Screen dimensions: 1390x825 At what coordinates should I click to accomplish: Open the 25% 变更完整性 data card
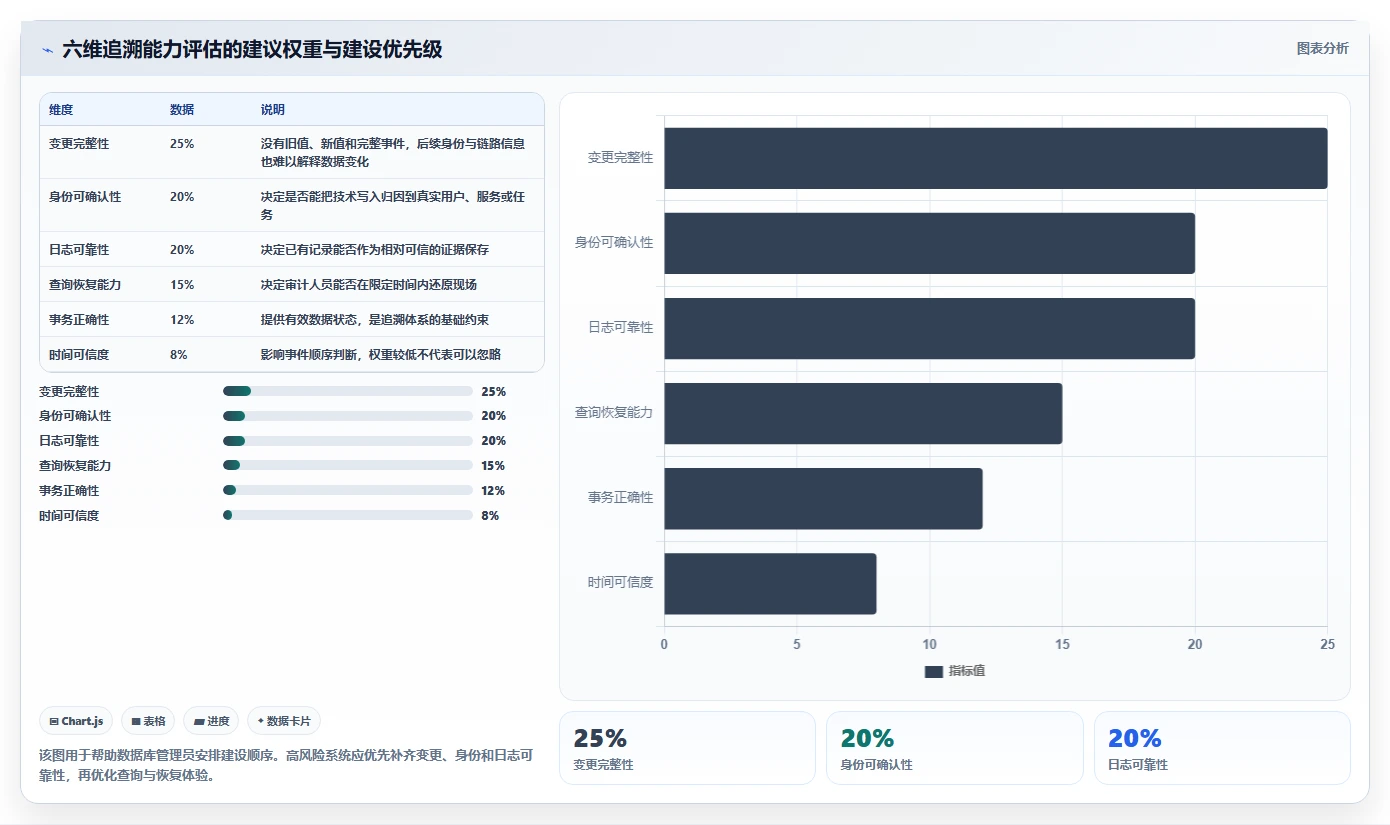coord(687,748)
